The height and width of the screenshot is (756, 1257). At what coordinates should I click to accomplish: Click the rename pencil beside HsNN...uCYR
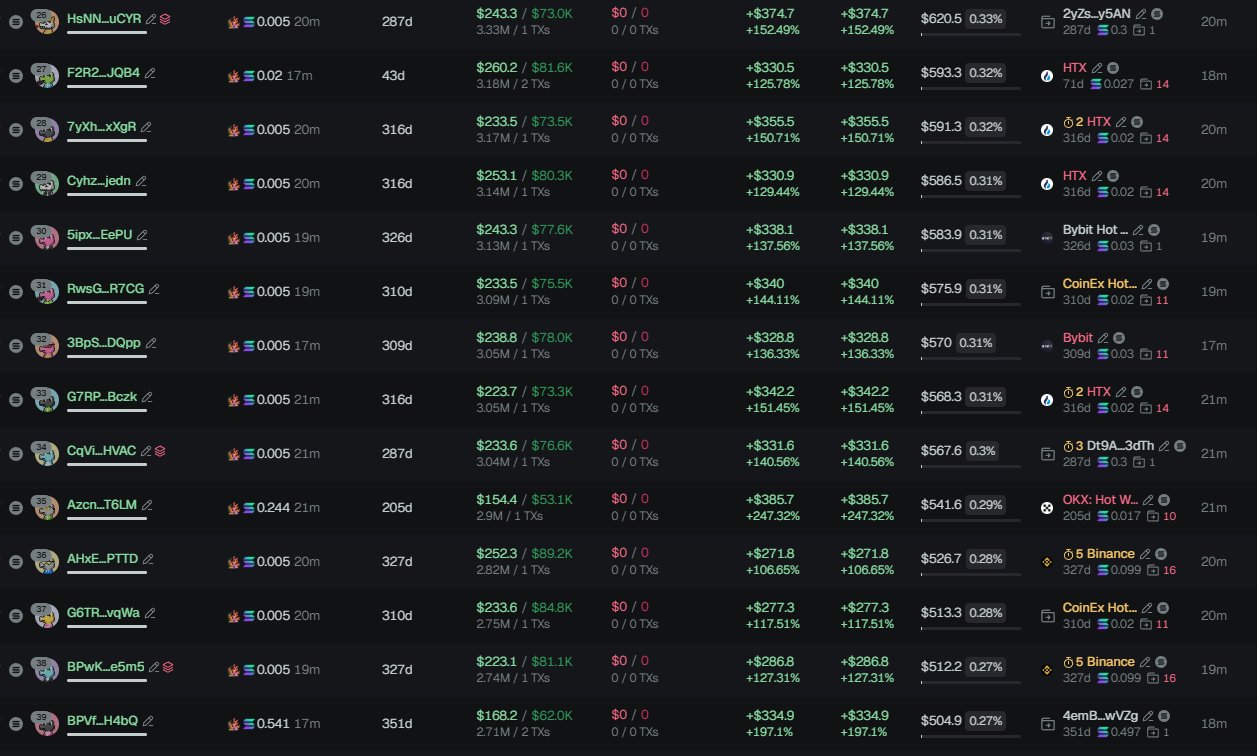pyautogui.click(x=151, y=18)
